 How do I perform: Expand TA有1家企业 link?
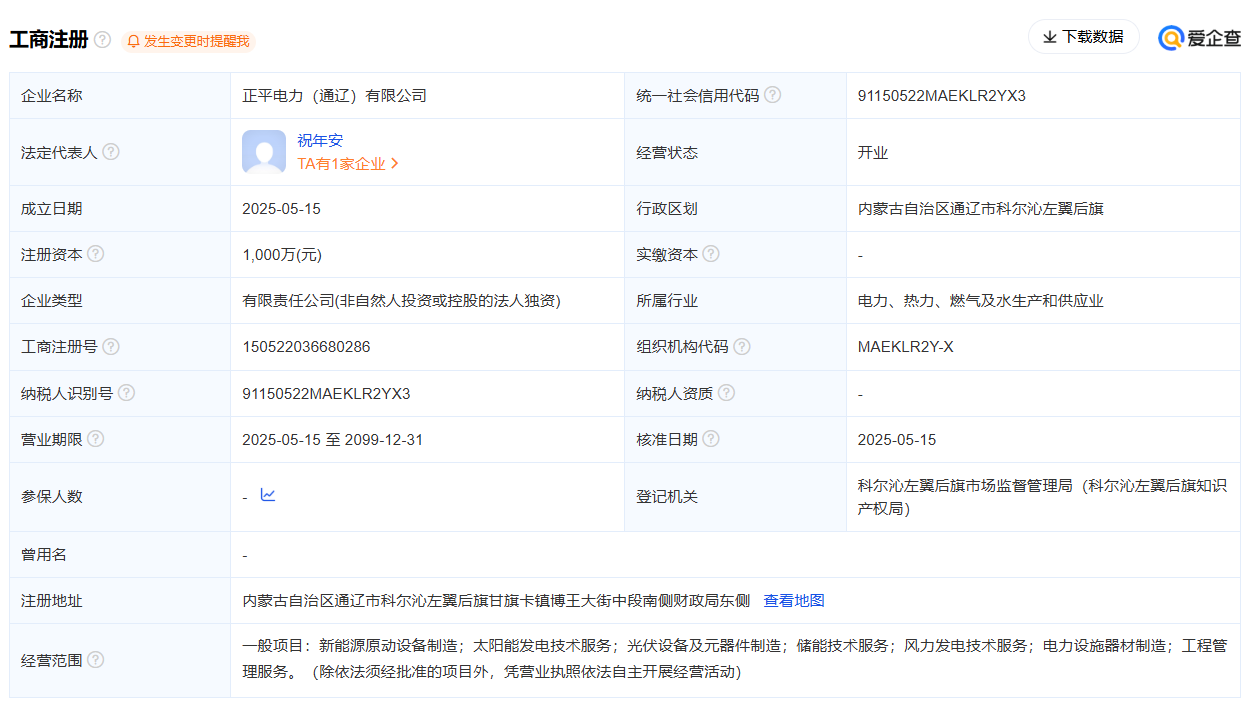348,164
